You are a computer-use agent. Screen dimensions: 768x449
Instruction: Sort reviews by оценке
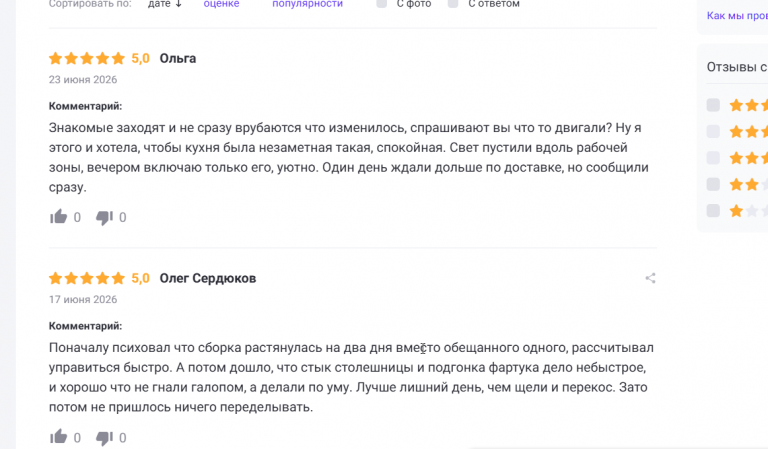click(x=221, y=4)
